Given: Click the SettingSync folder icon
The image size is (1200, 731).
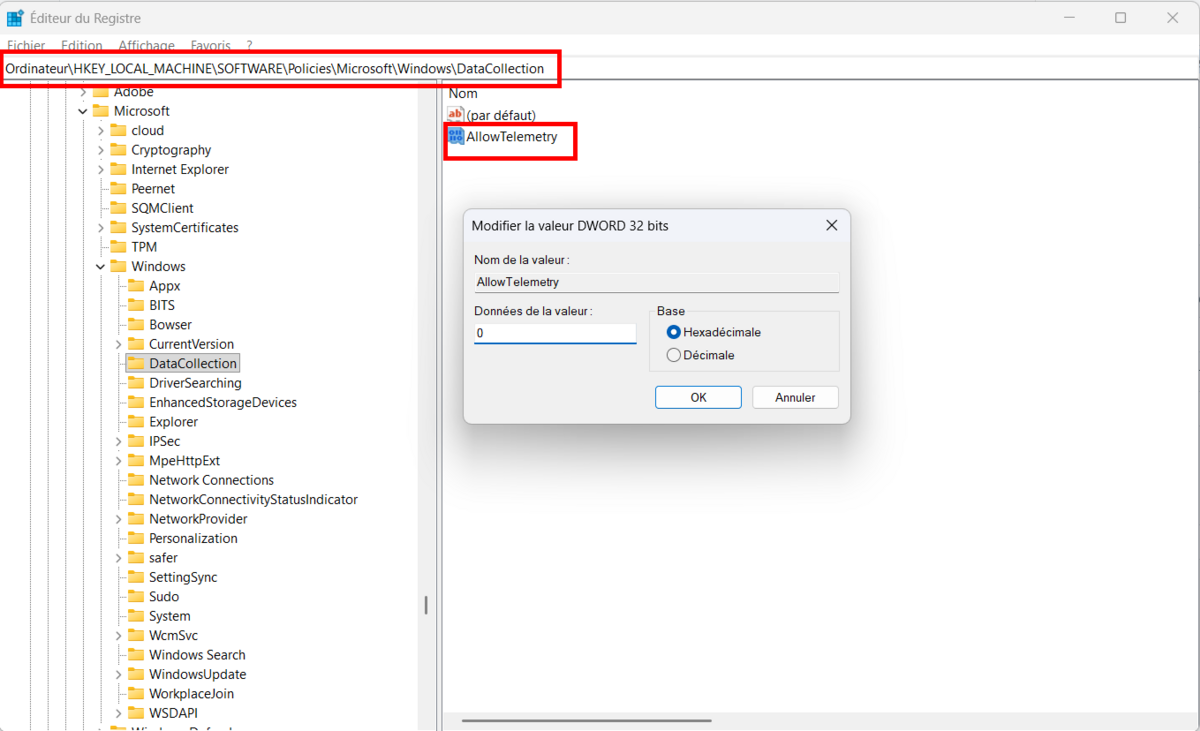Looking at the screenshot, I should [135, 577].
